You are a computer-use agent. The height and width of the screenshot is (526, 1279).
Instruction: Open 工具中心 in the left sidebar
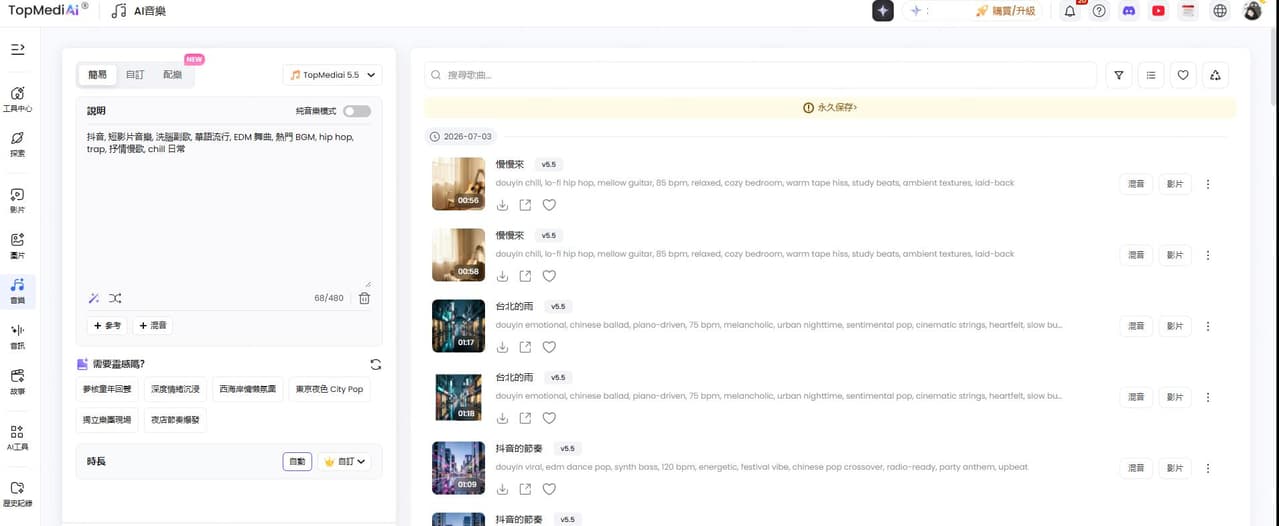point(17,98)
